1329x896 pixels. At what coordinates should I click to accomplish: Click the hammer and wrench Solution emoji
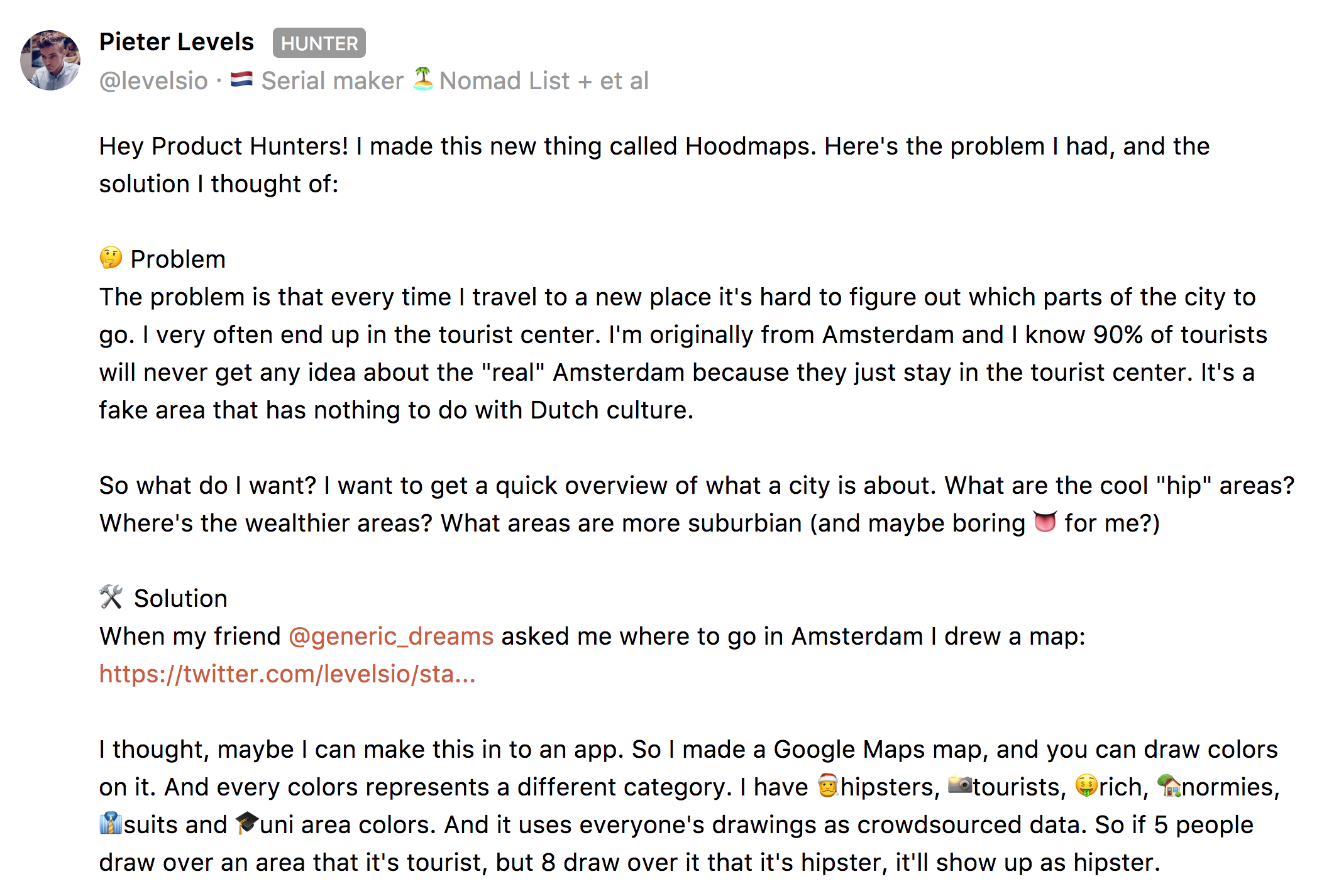(111, 597)
